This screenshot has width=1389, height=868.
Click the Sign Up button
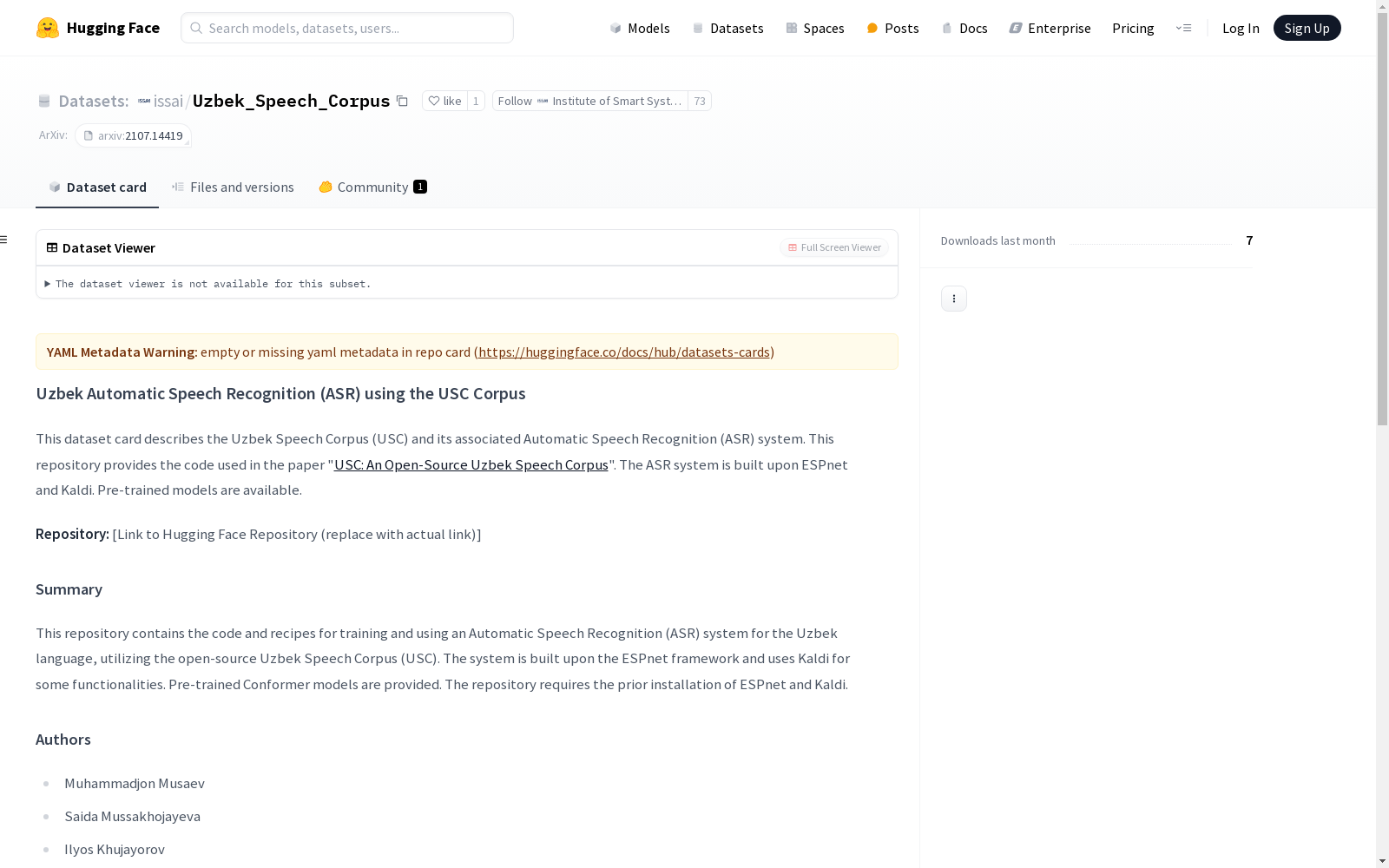(x=1307, y=28)
